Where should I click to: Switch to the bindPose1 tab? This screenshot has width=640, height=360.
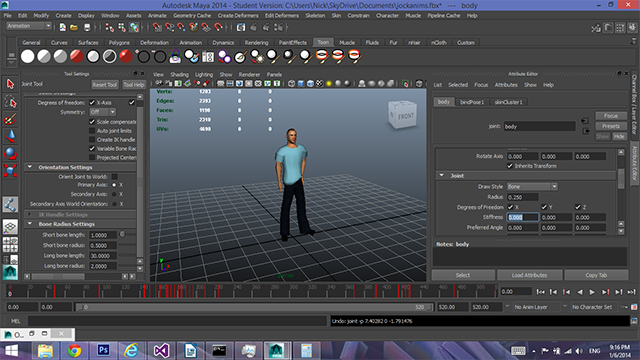[x=472, y=102]
